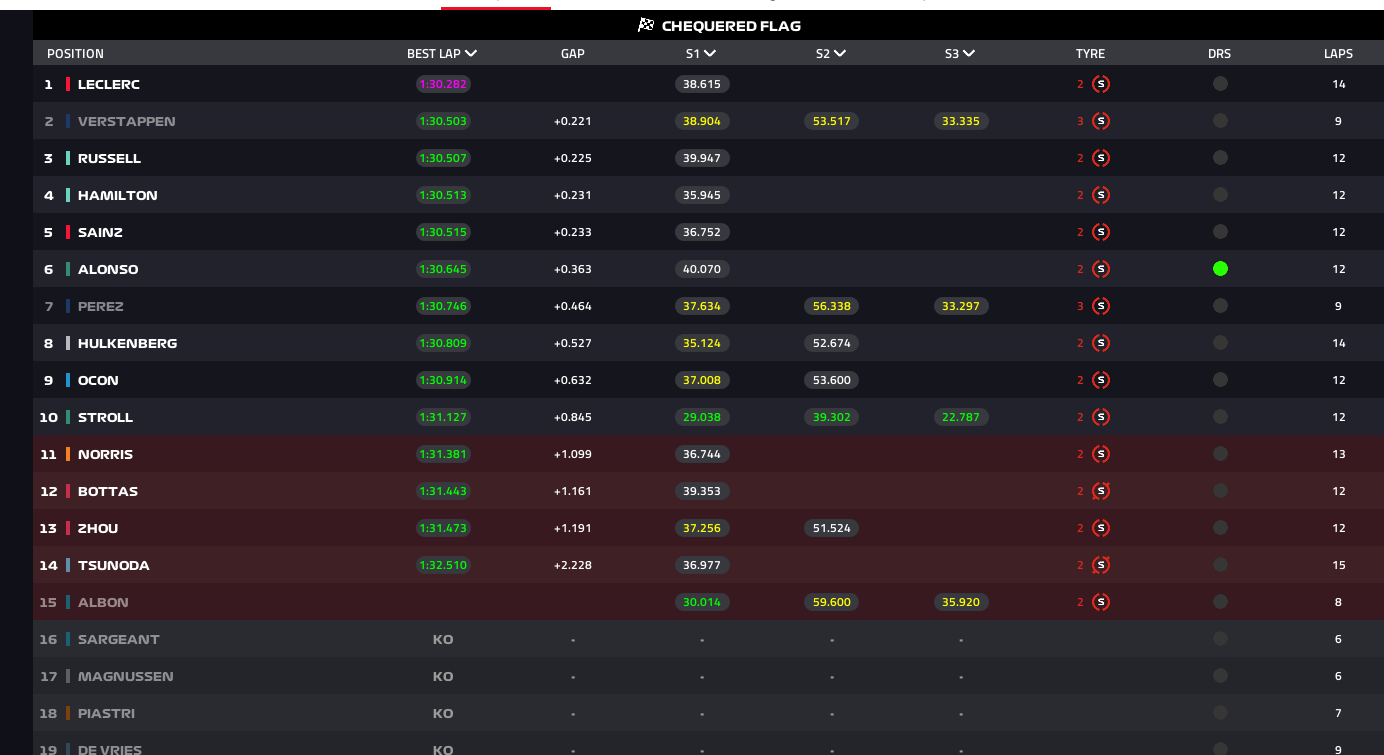1384x755 pixels.
Task: Select driver HAMILTON in the standings
Action: [x=118, y=195]
